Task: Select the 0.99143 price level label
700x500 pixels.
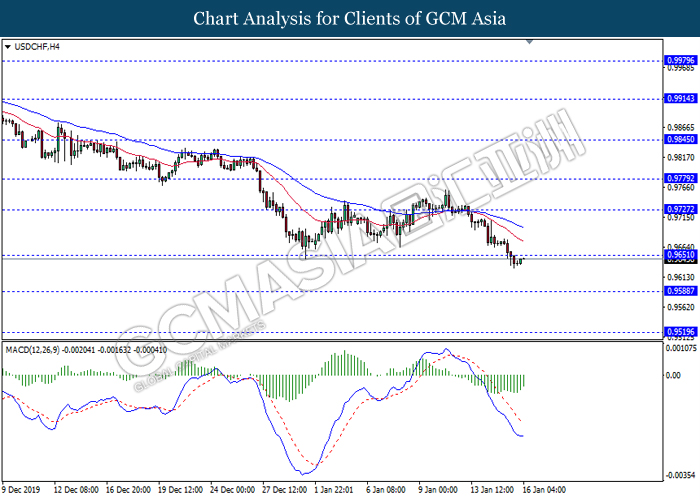Action: pos(680,98)
